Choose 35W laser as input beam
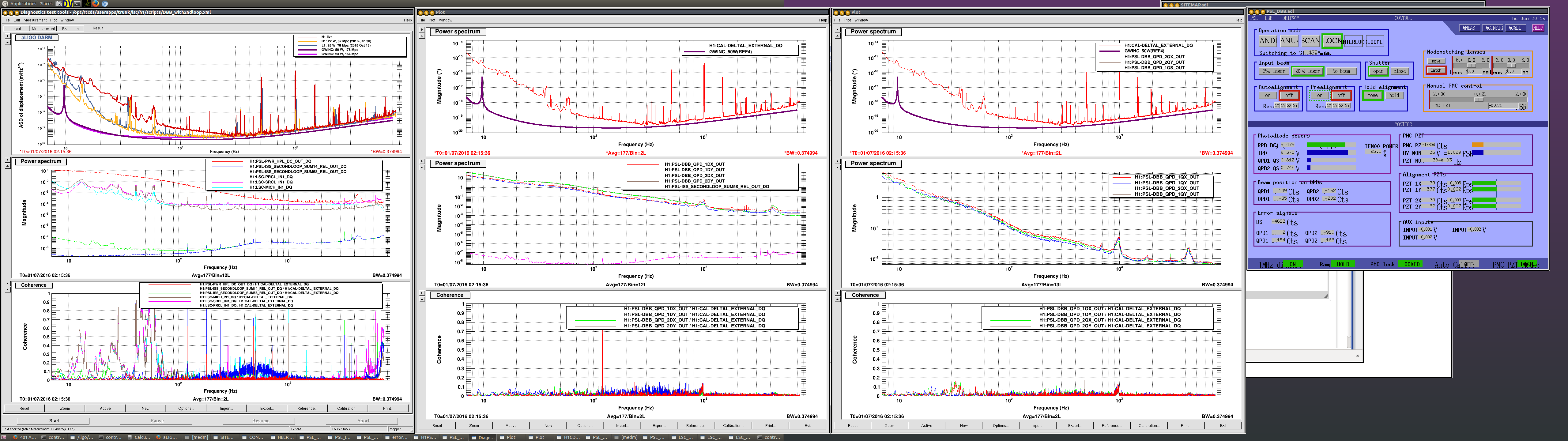This screenshot has width=1568, height=441. pos(1274,71)
